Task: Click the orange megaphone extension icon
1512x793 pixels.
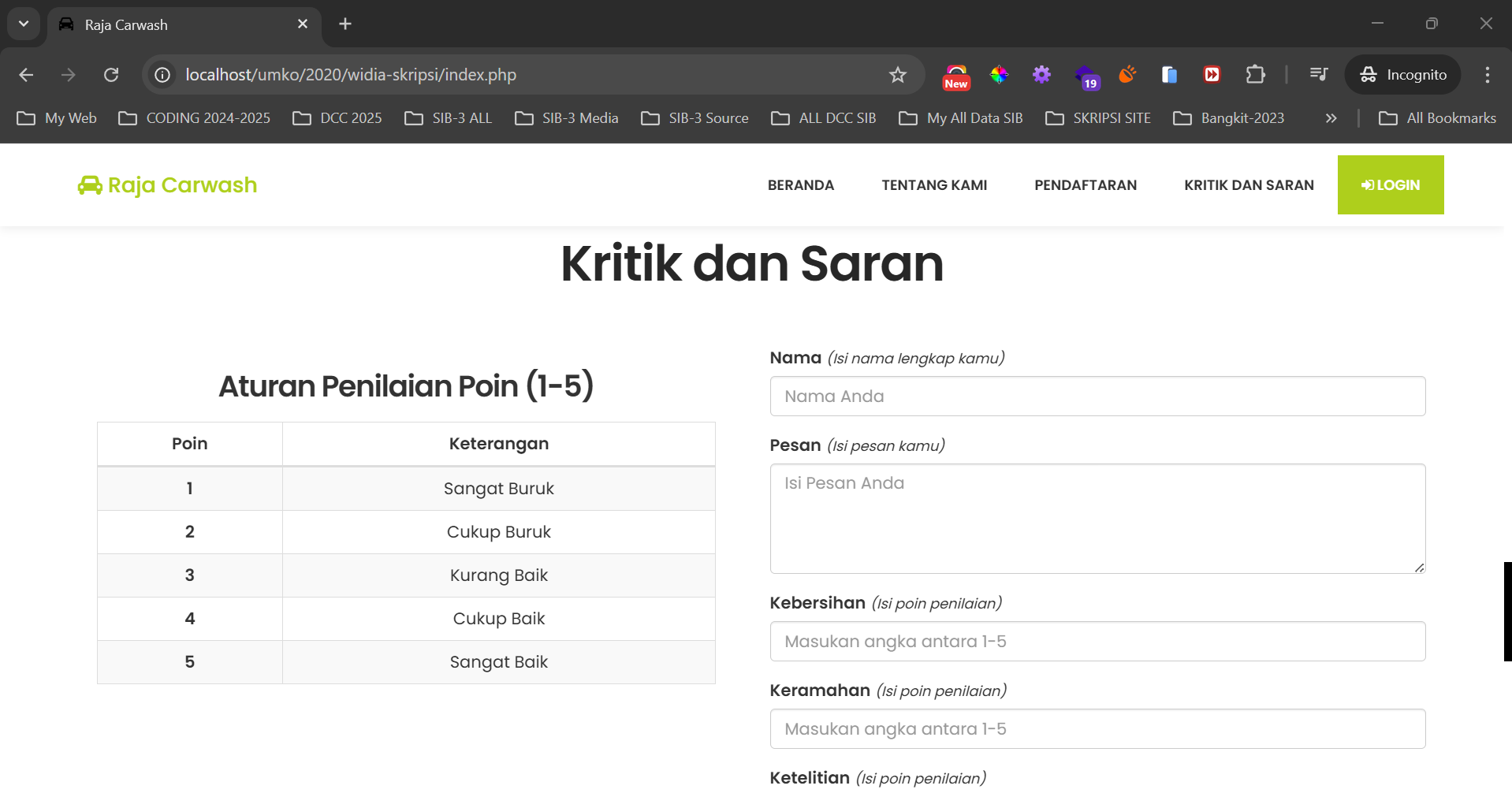Action: pos(1127,74)
